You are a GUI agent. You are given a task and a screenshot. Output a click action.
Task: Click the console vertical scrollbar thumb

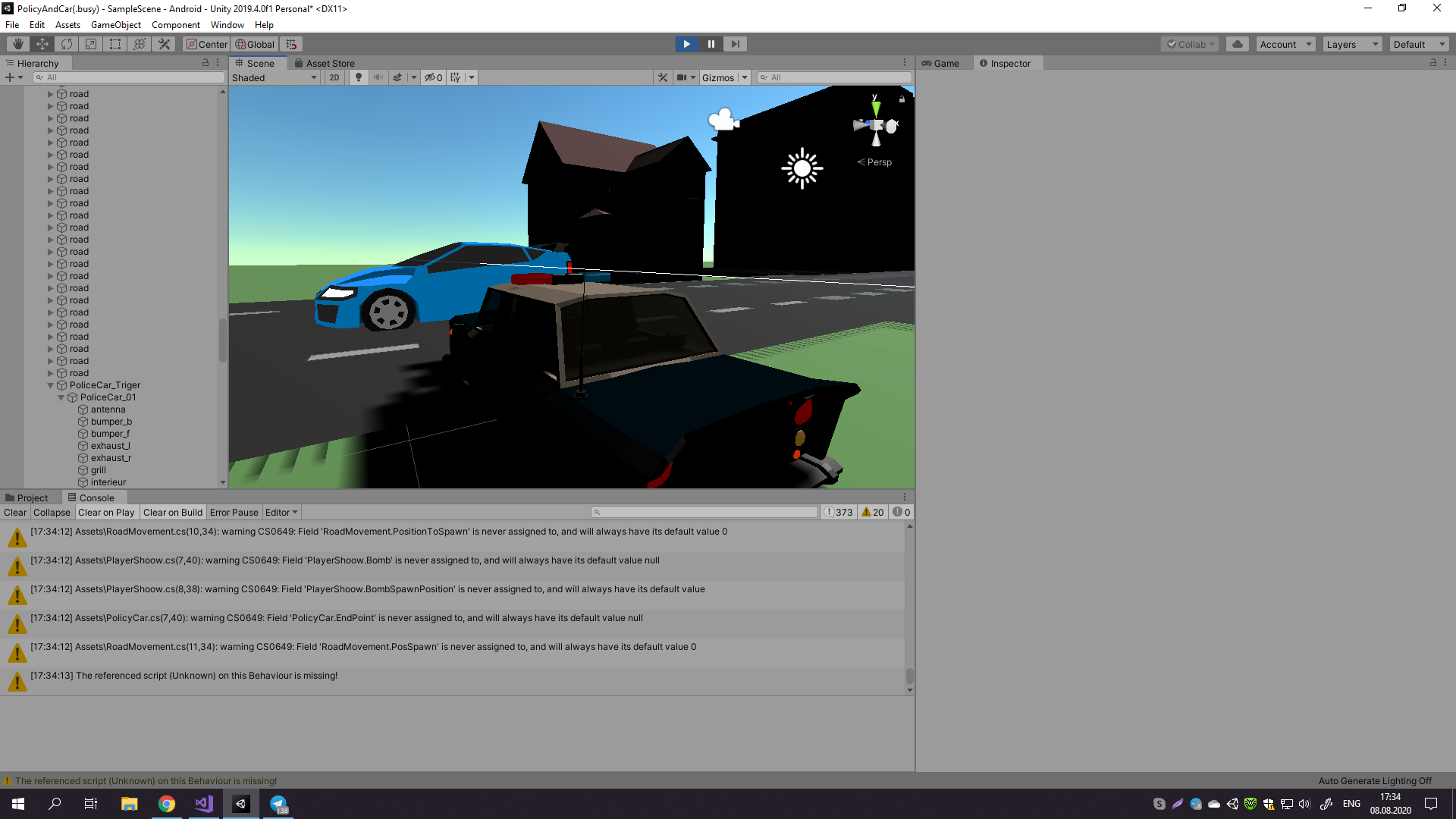(x=909, y=675)
